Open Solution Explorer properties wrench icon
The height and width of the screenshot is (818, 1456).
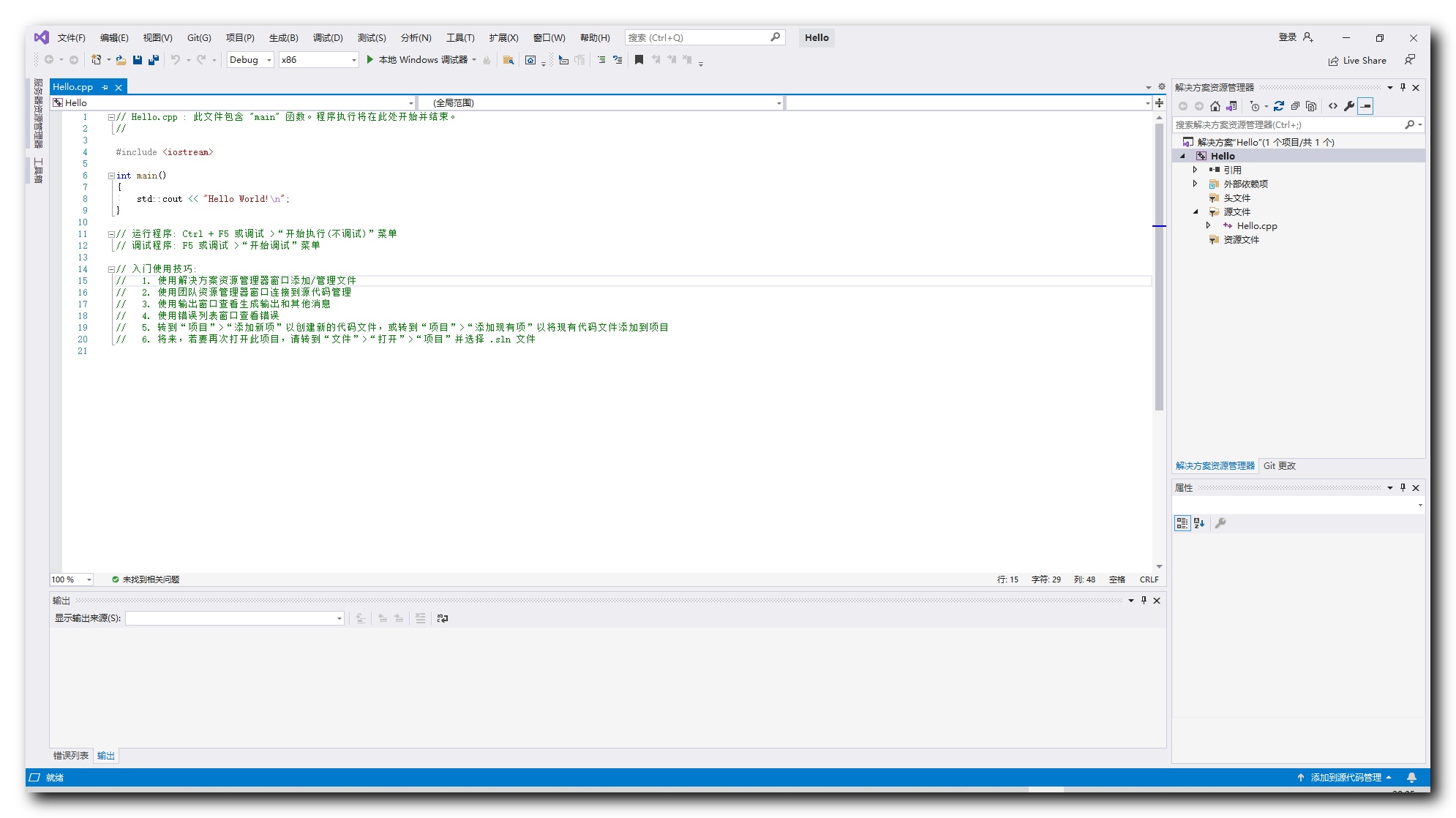click(x=1349, y=106)
